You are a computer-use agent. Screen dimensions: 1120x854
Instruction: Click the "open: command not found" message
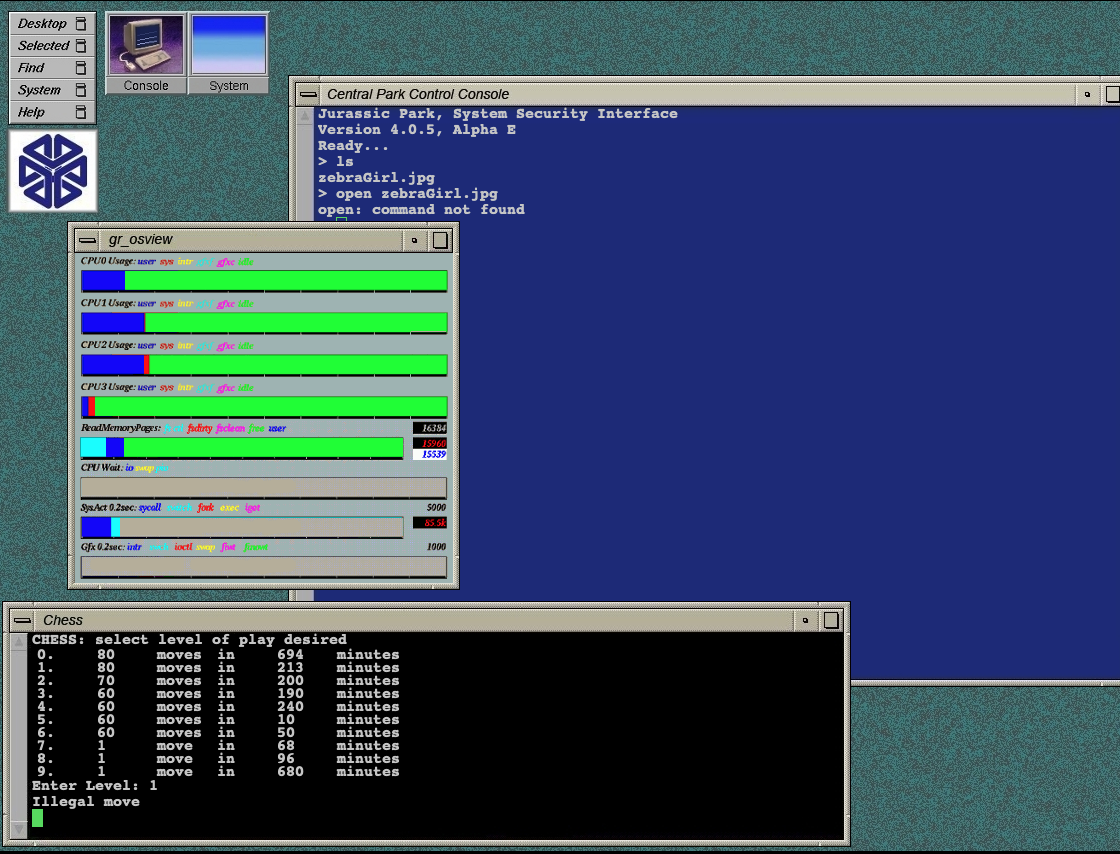click(421, 210)
